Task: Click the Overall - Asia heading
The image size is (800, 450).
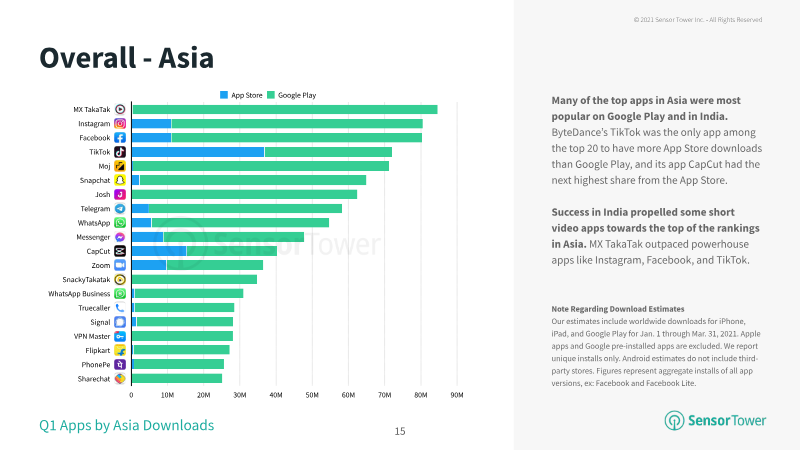Action: [x=127, y=58]
